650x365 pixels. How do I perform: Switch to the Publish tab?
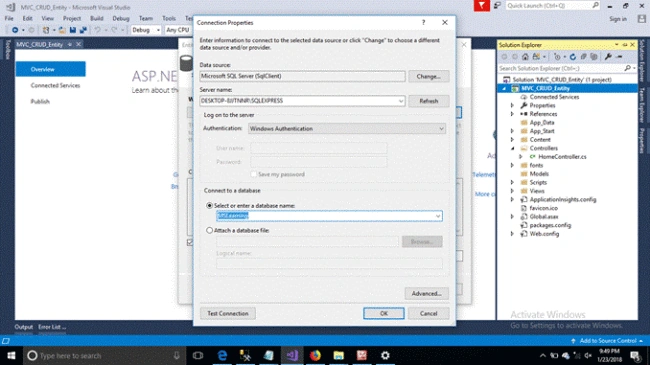(40, 102)
